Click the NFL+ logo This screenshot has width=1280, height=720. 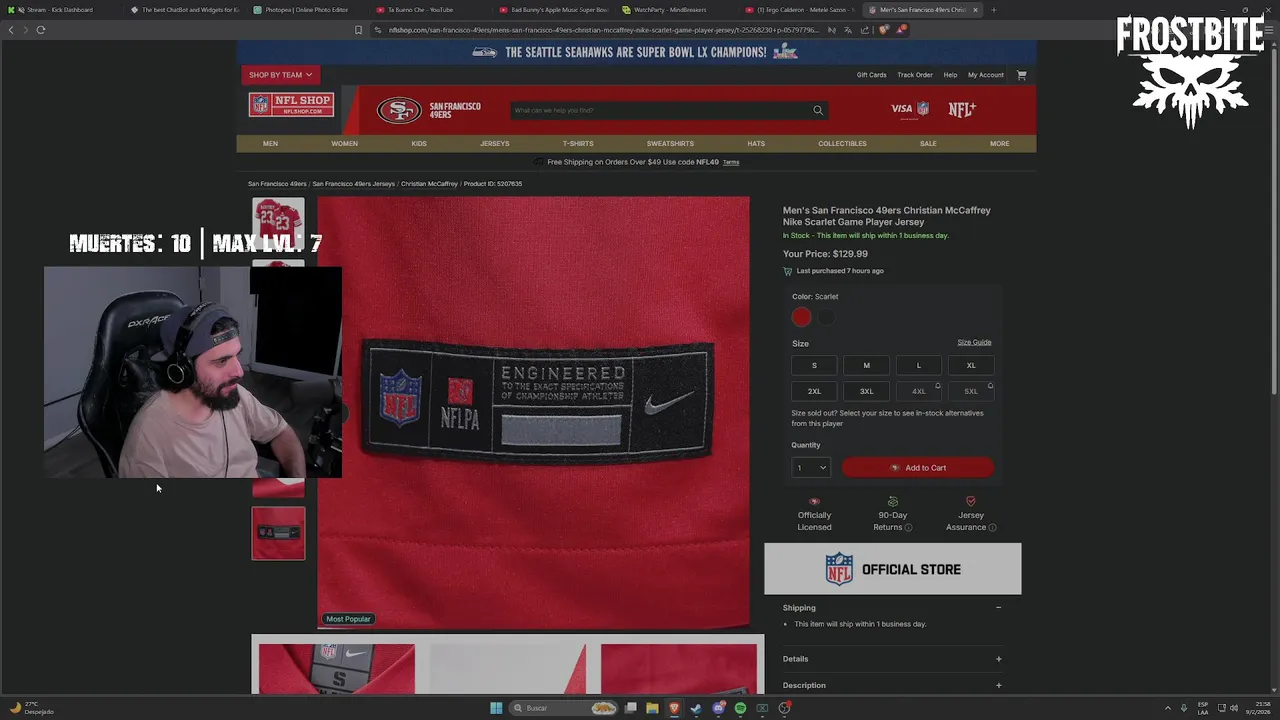click(962, 109)
